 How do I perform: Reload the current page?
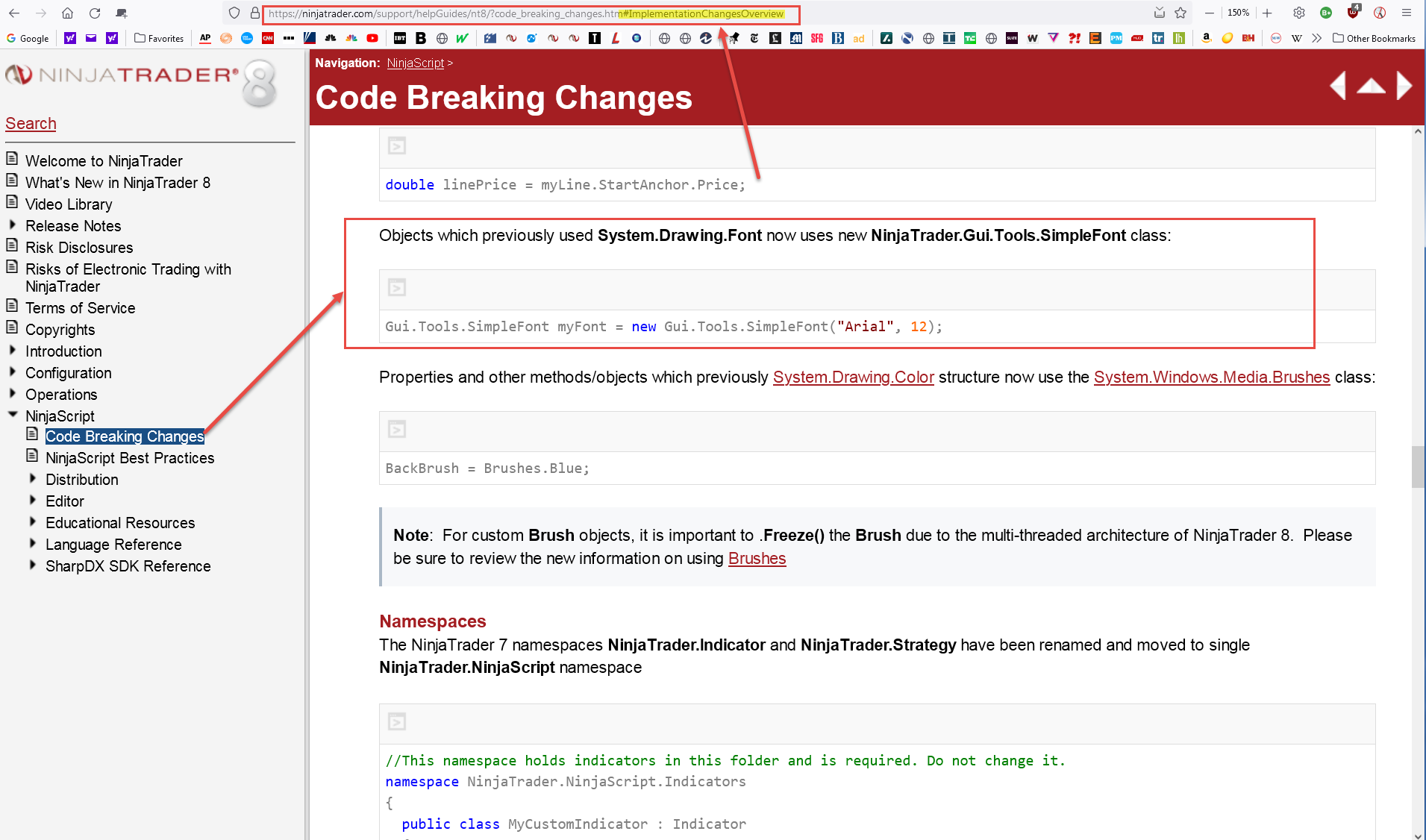point(95,13)
